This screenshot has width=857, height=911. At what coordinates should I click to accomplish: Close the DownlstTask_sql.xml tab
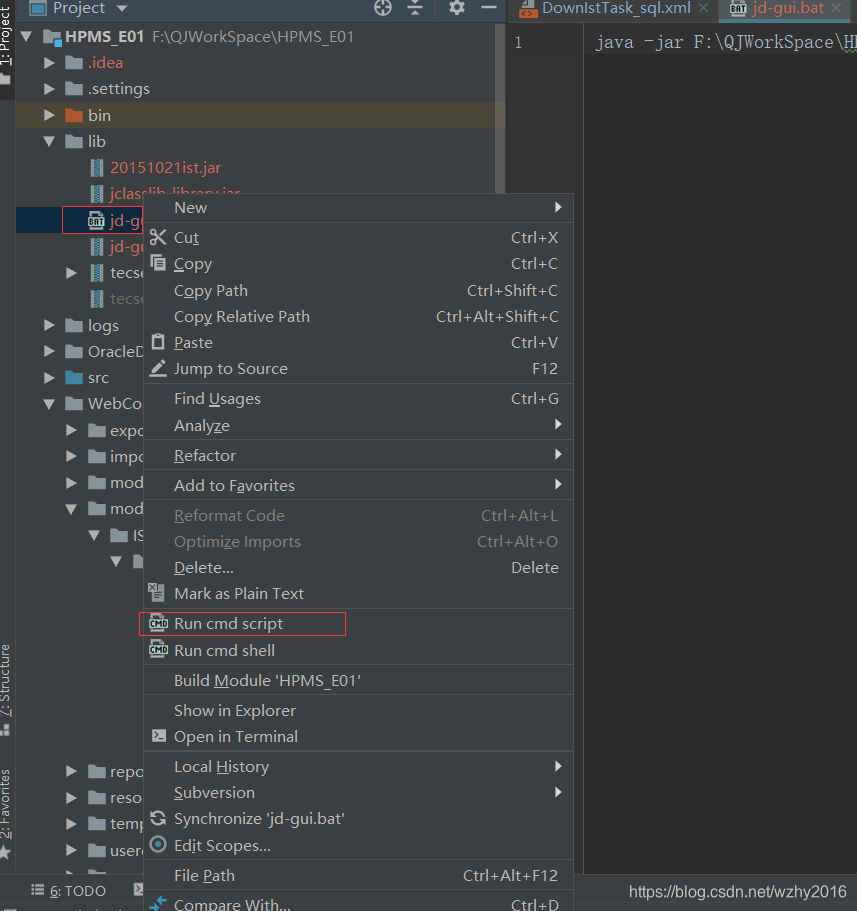point(703,8)
